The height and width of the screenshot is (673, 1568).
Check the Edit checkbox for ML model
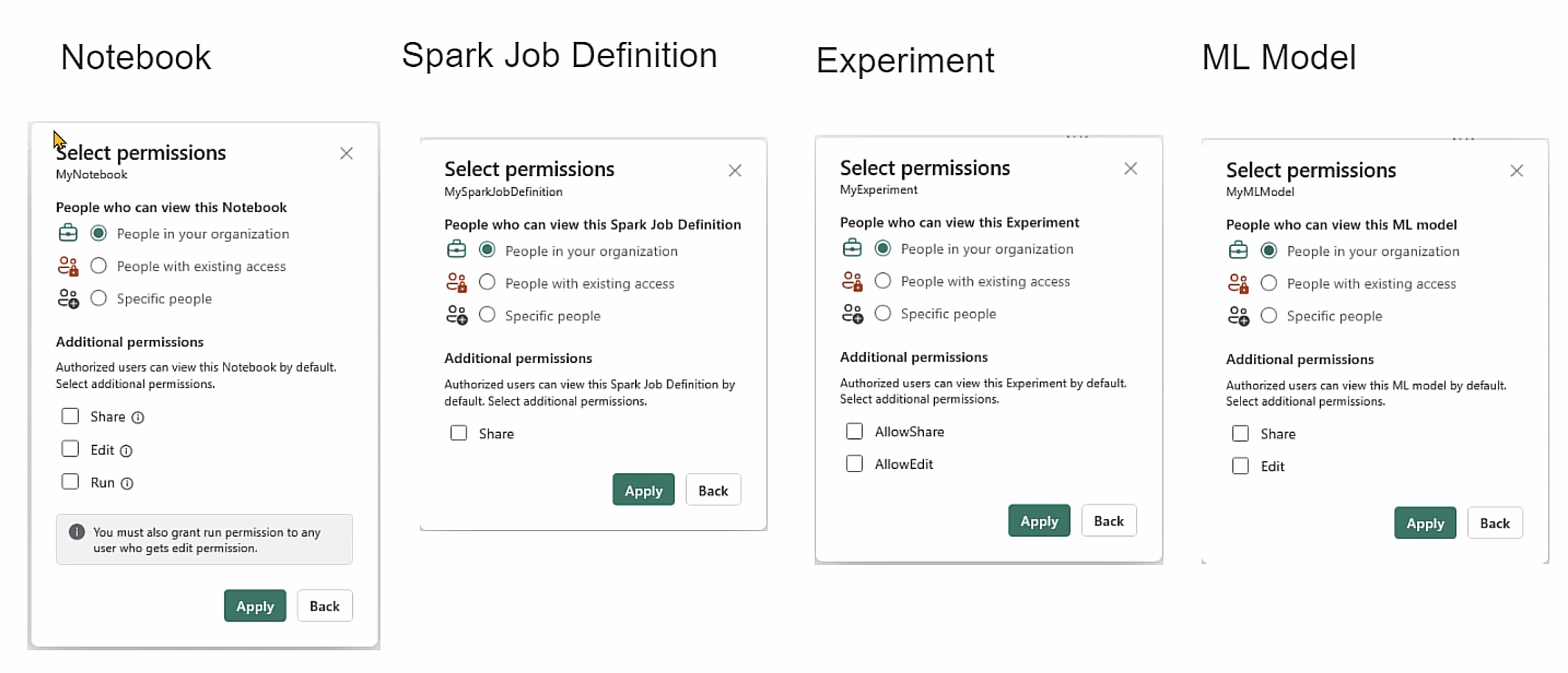(x=1240, y=466)
